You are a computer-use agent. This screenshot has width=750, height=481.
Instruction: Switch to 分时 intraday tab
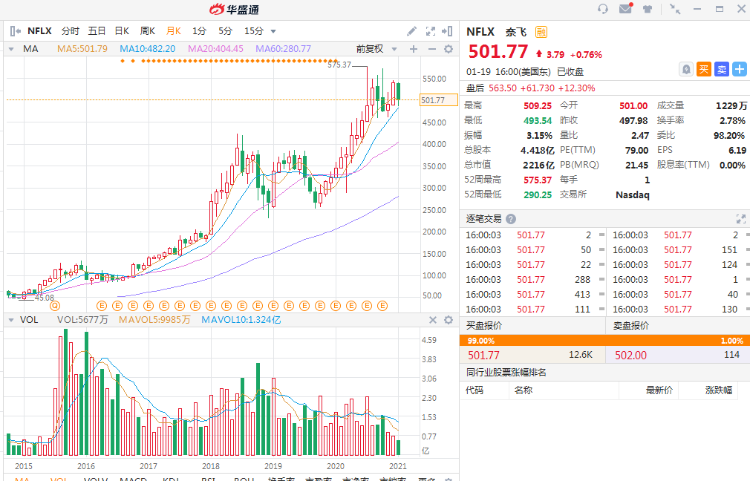(70, 31)
